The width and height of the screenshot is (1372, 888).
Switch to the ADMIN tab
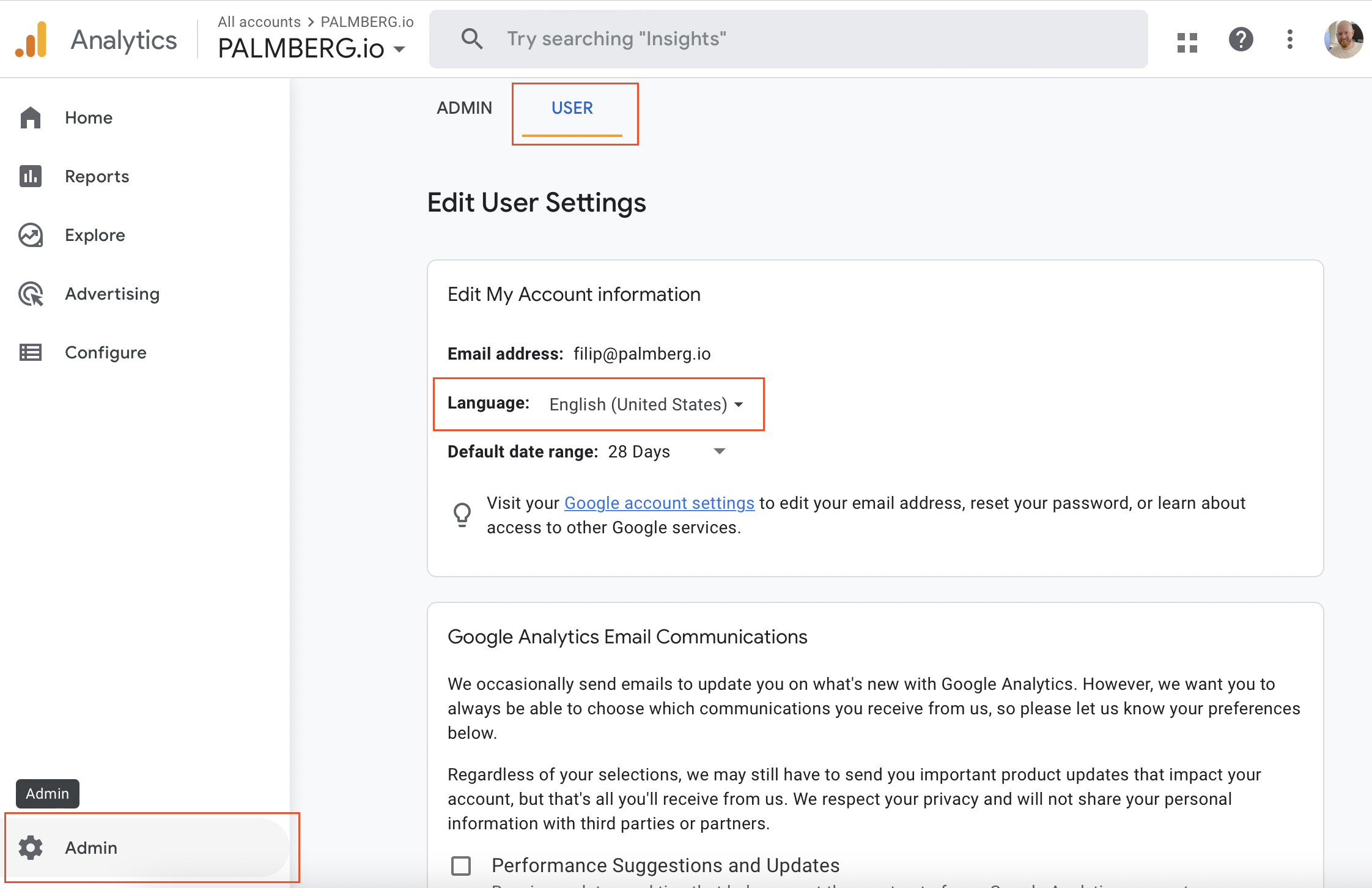tap(464, 108)
